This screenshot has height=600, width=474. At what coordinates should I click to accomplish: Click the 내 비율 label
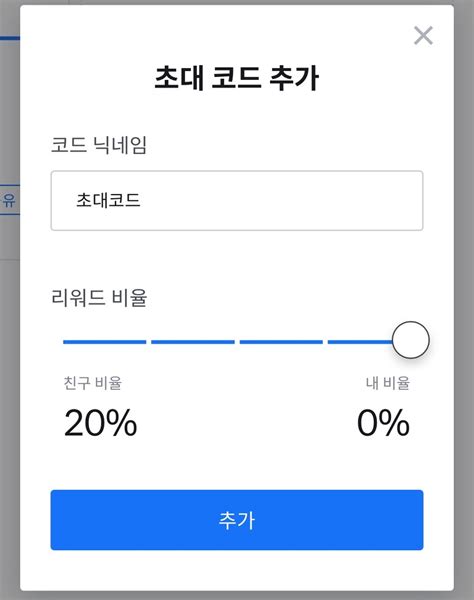coord(388,383)
